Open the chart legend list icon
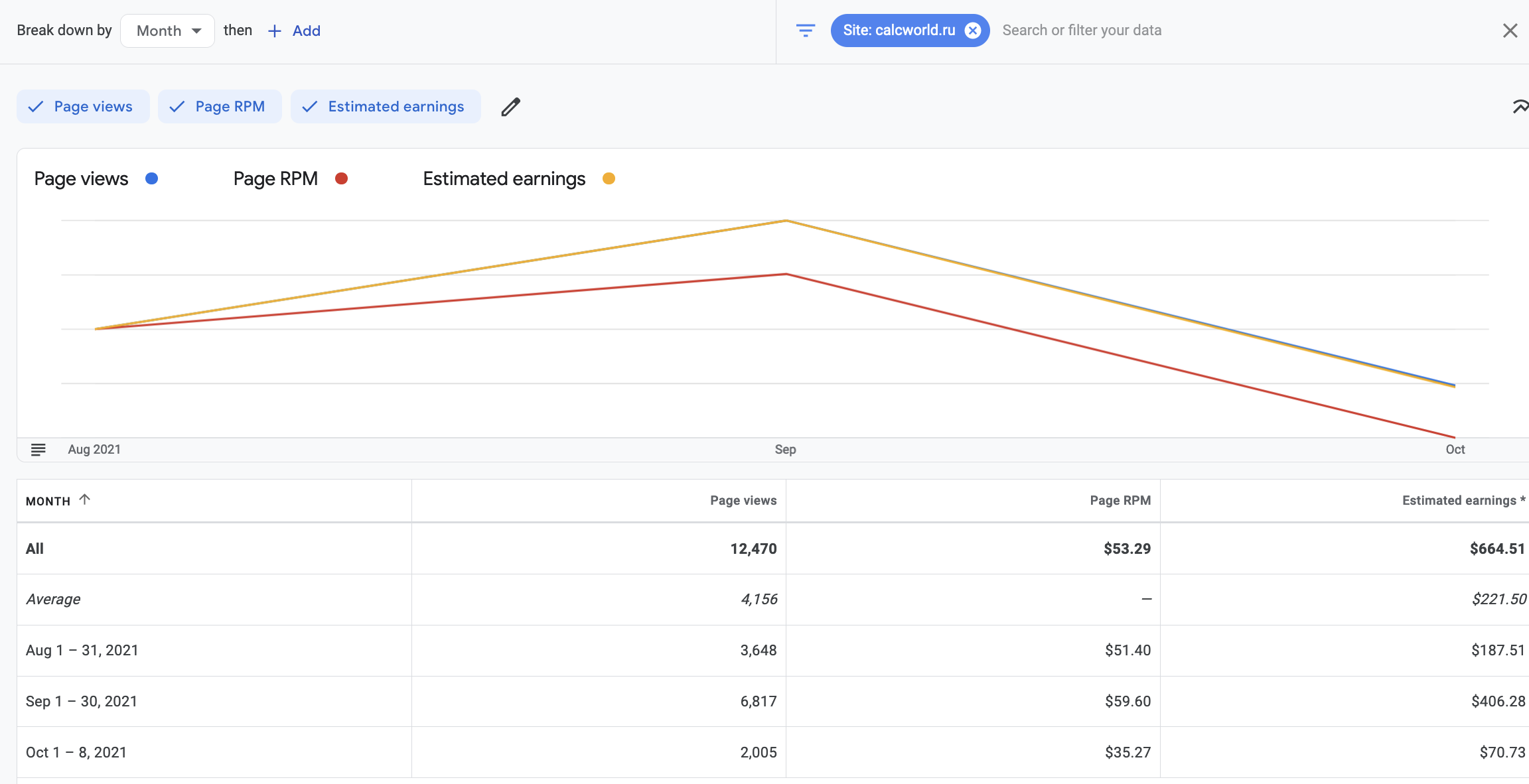Image resolution: width=1529 pixels, height=784 pixels. click(38, 450)
